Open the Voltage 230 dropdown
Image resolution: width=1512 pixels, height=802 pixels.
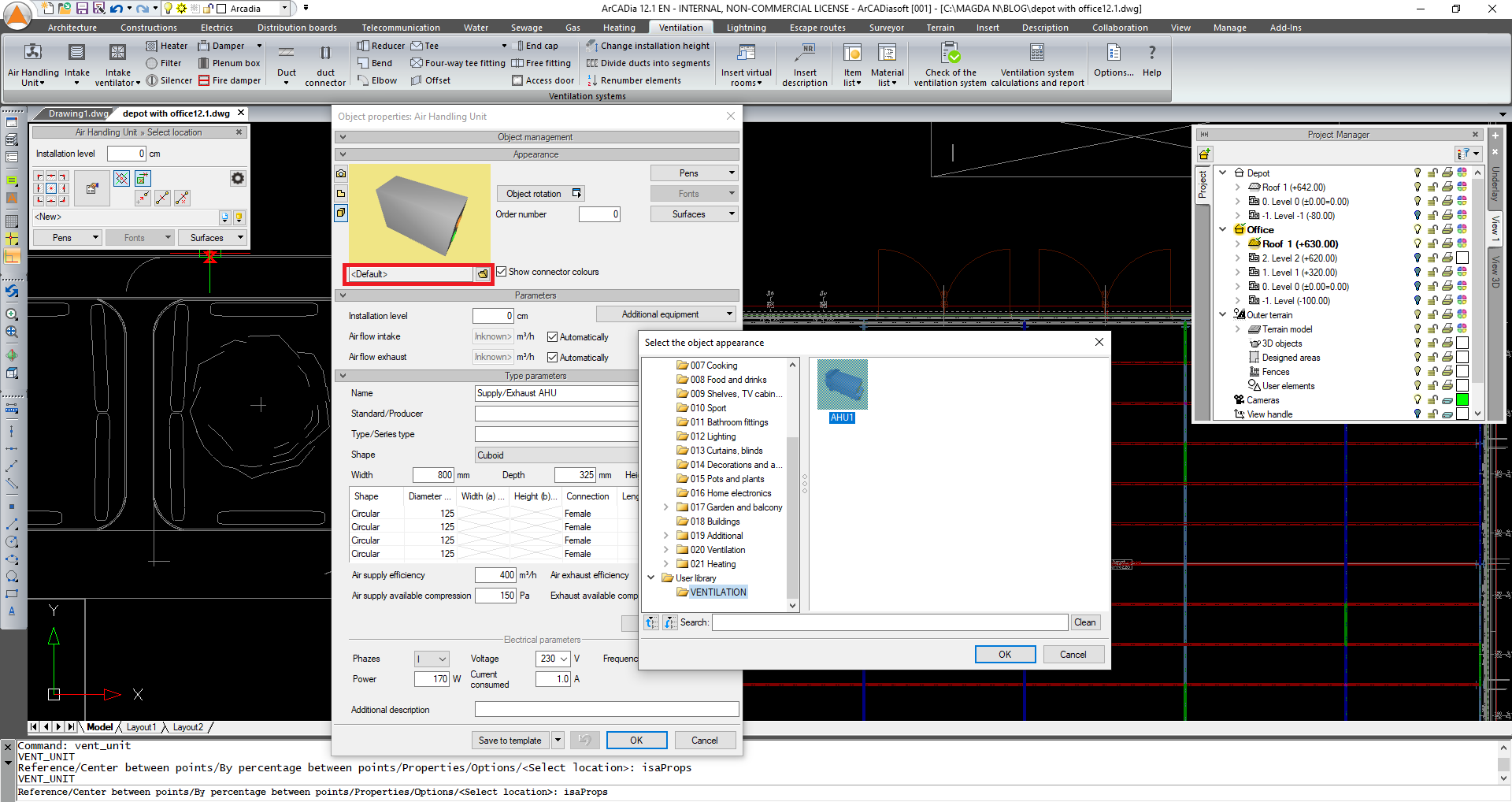pos(553,659)
